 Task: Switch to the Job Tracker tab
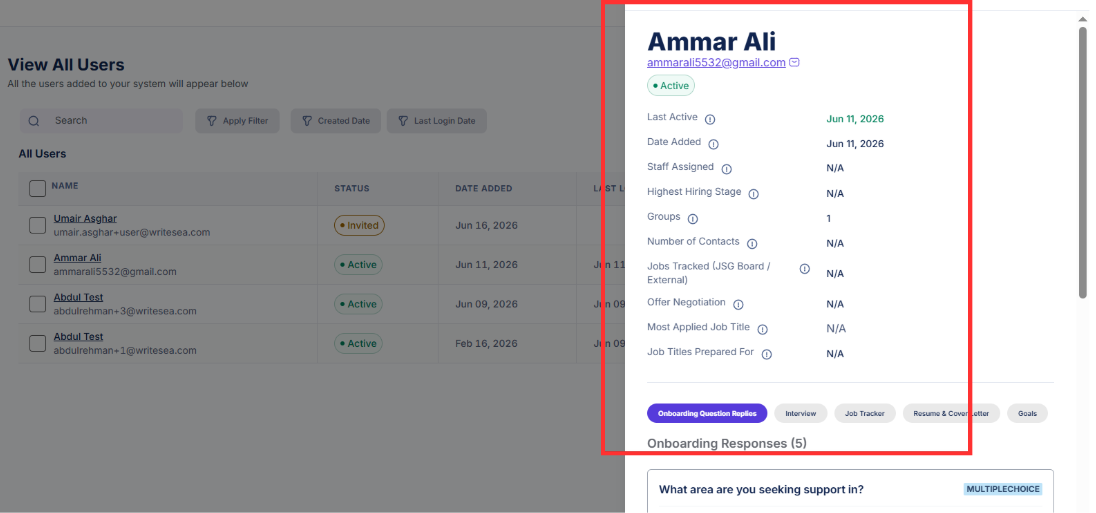click(865, 413)
